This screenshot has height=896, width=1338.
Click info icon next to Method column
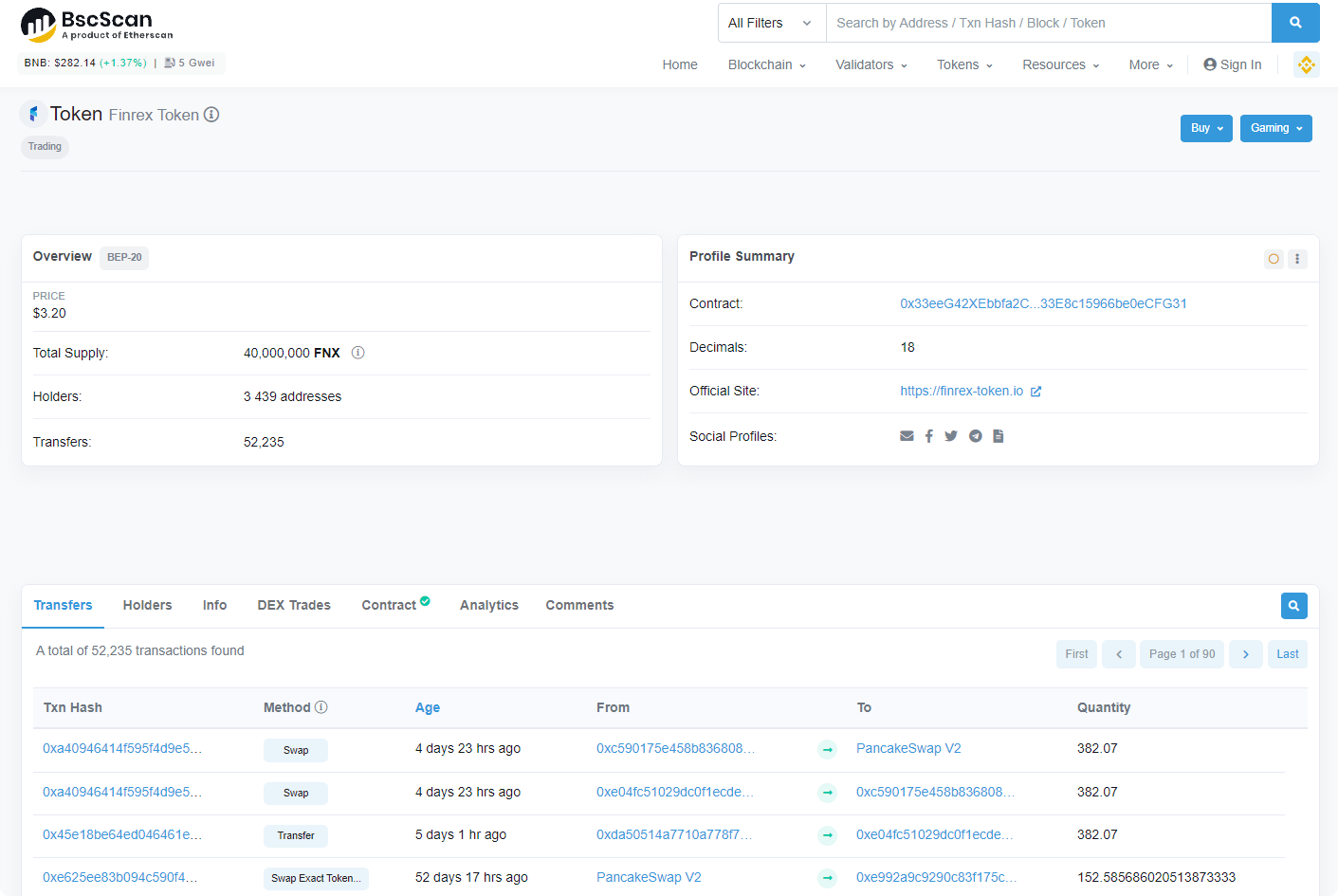pos(321,707)
